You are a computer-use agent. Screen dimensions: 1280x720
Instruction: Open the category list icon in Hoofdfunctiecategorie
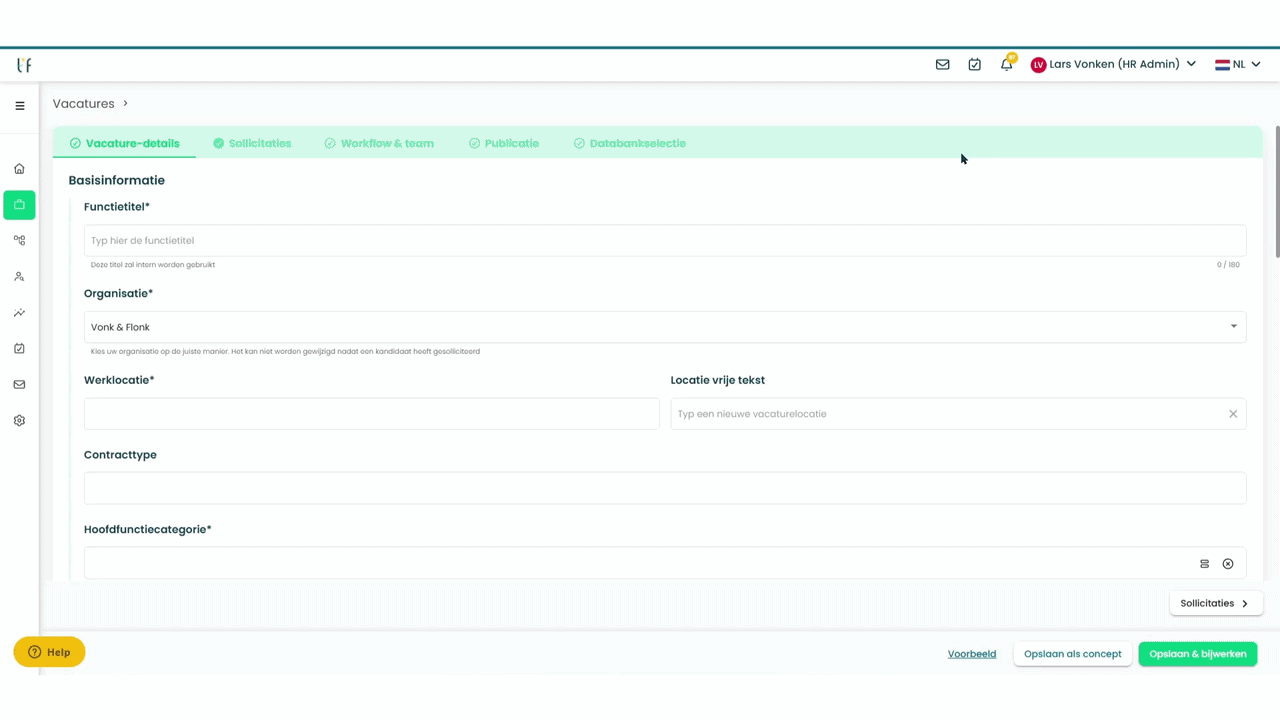coord(1204,564)
